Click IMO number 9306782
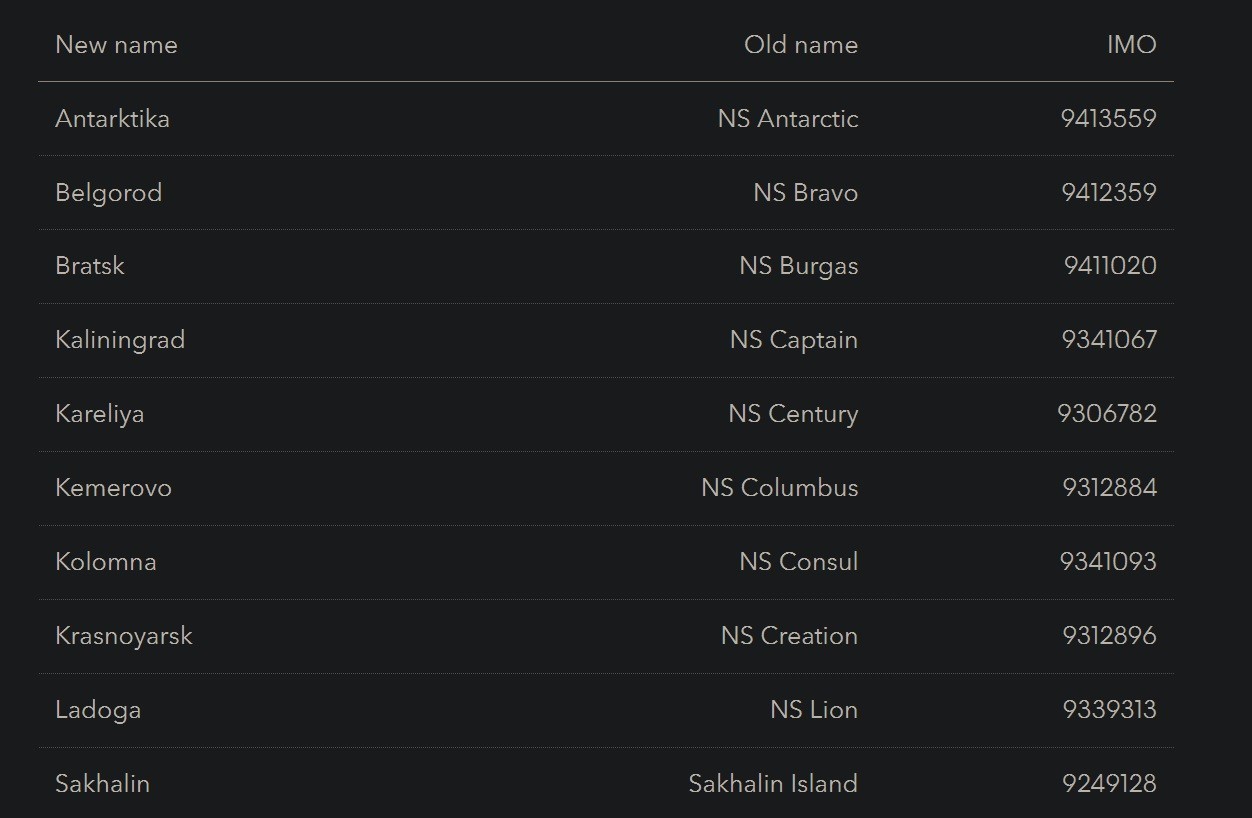This screenshot has width=1252, height=818. [x=1106, y=414]
